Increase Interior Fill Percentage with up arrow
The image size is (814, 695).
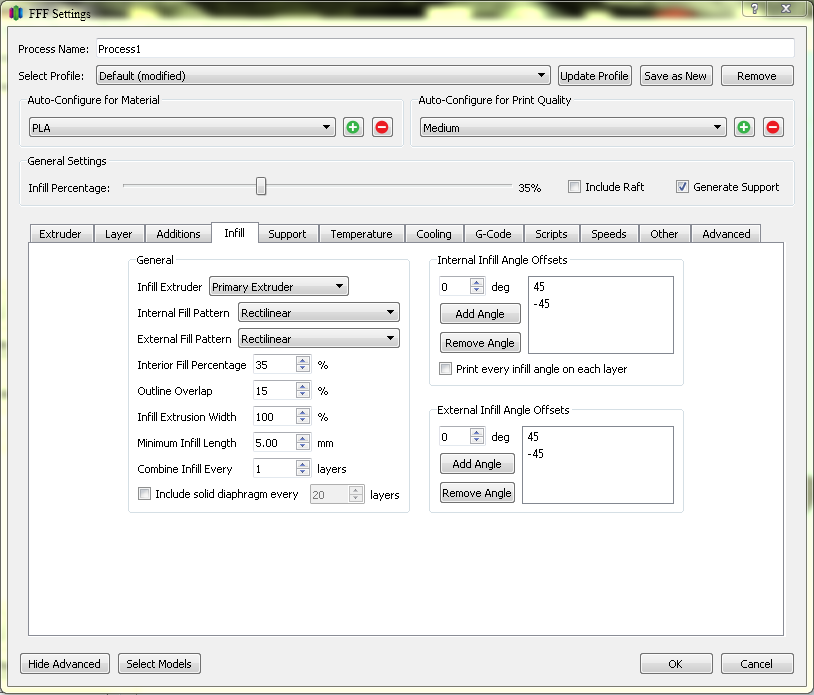[x=303, y=361]
